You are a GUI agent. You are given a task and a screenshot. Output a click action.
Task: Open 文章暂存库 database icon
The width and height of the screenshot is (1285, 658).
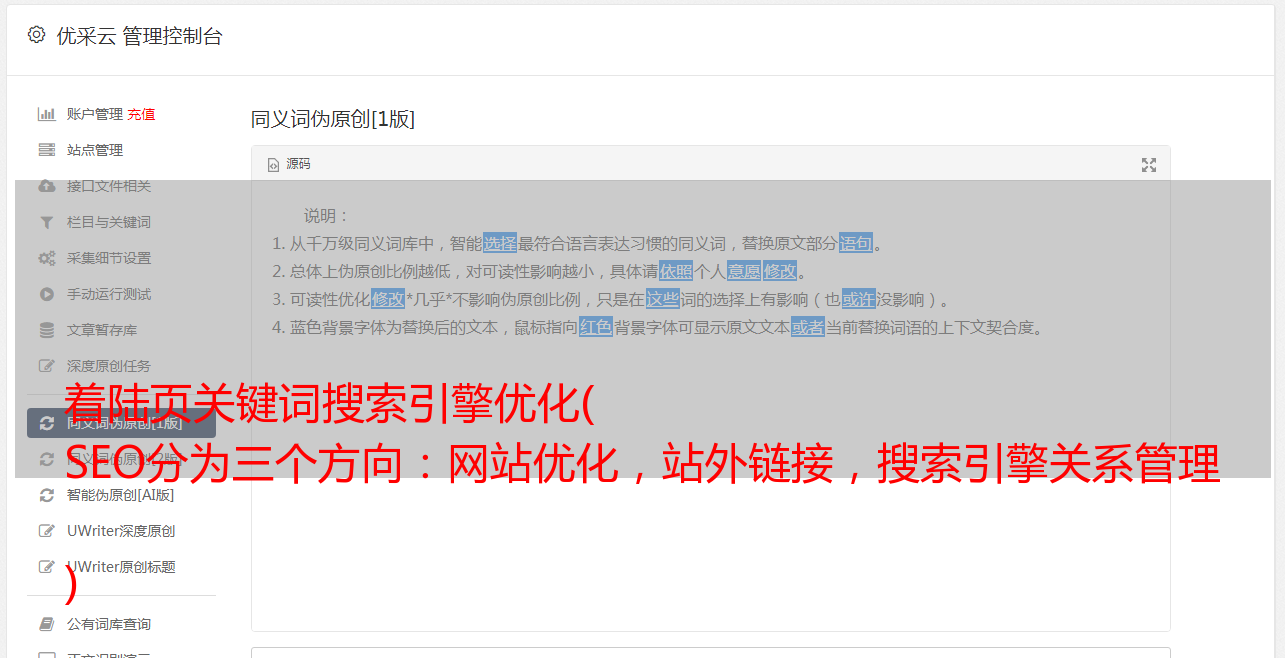tap(46, 330)
